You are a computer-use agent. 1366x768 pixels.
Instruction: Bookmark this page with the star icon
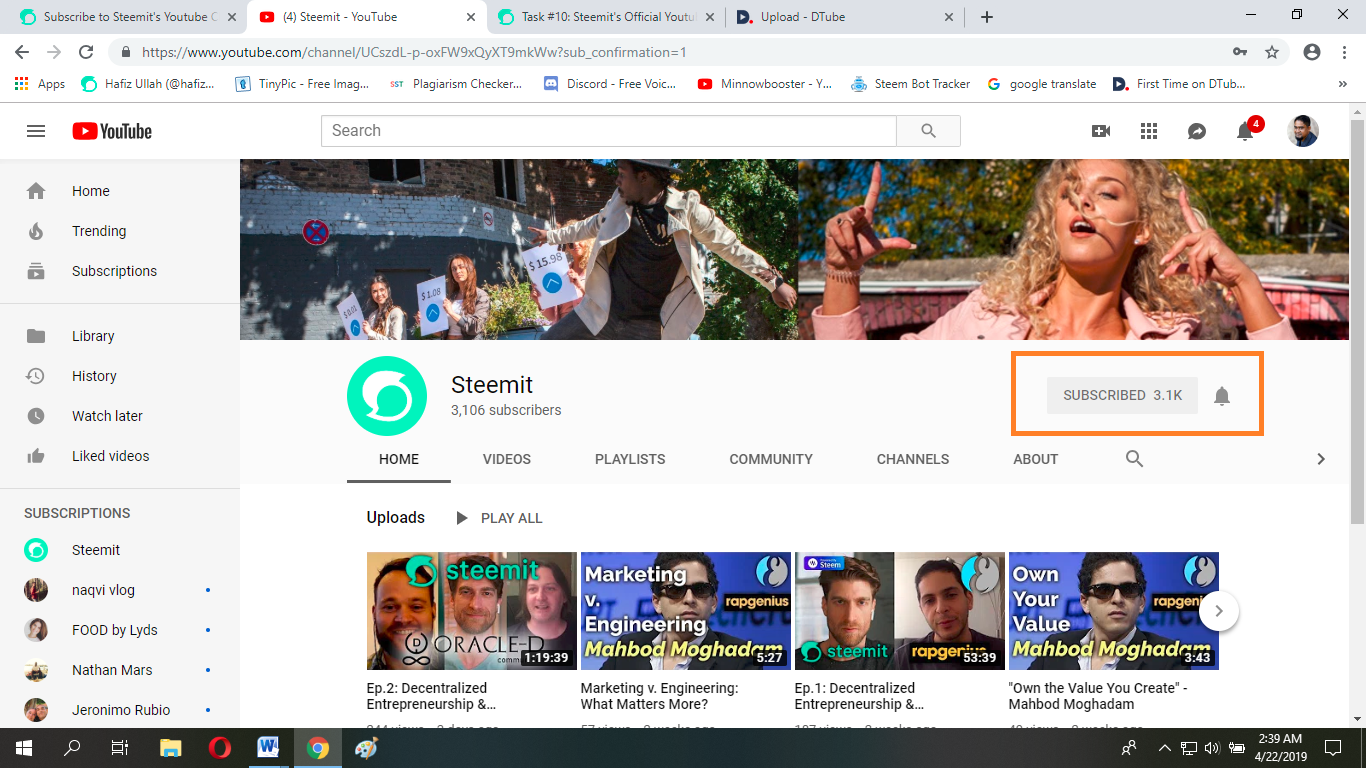point(1272,52)
